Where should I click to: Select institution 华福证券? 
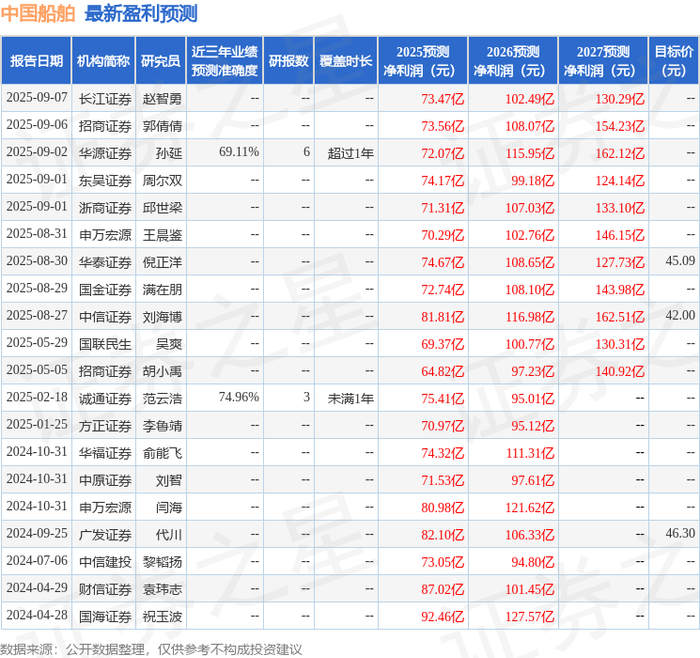(105, 453)
